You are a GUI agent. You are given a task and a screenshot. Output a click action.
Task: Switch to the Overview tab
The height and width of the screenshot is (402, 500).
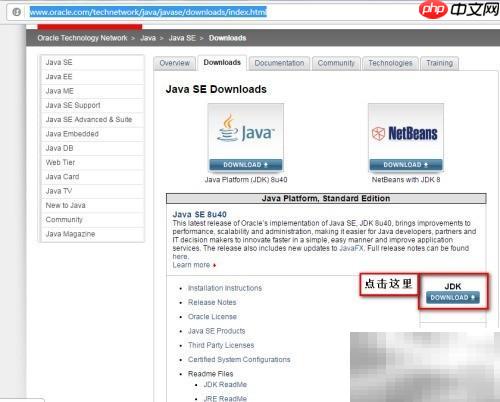point(174,63)
